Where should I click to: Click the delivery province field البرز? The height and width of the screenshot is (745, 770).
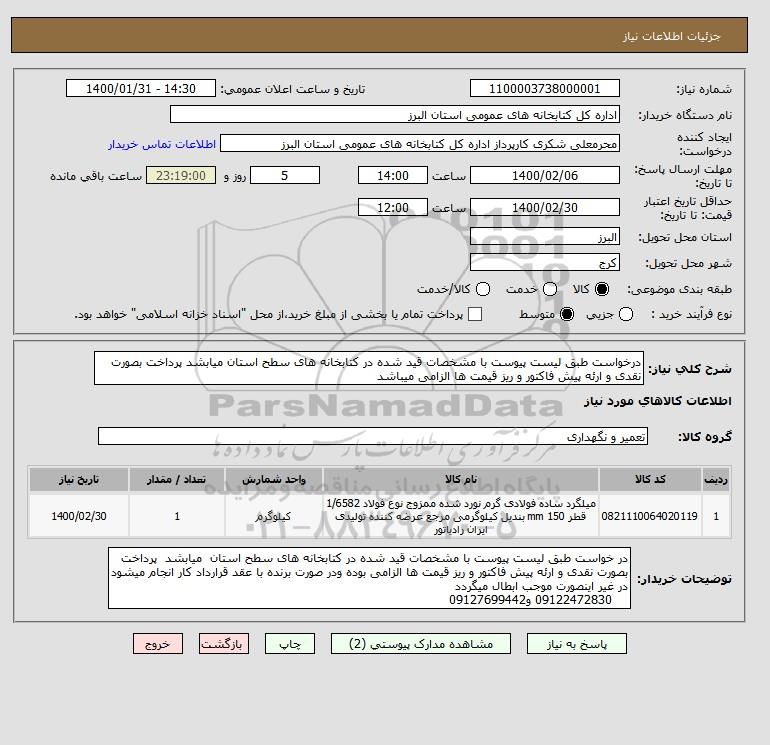coord(545,237)
